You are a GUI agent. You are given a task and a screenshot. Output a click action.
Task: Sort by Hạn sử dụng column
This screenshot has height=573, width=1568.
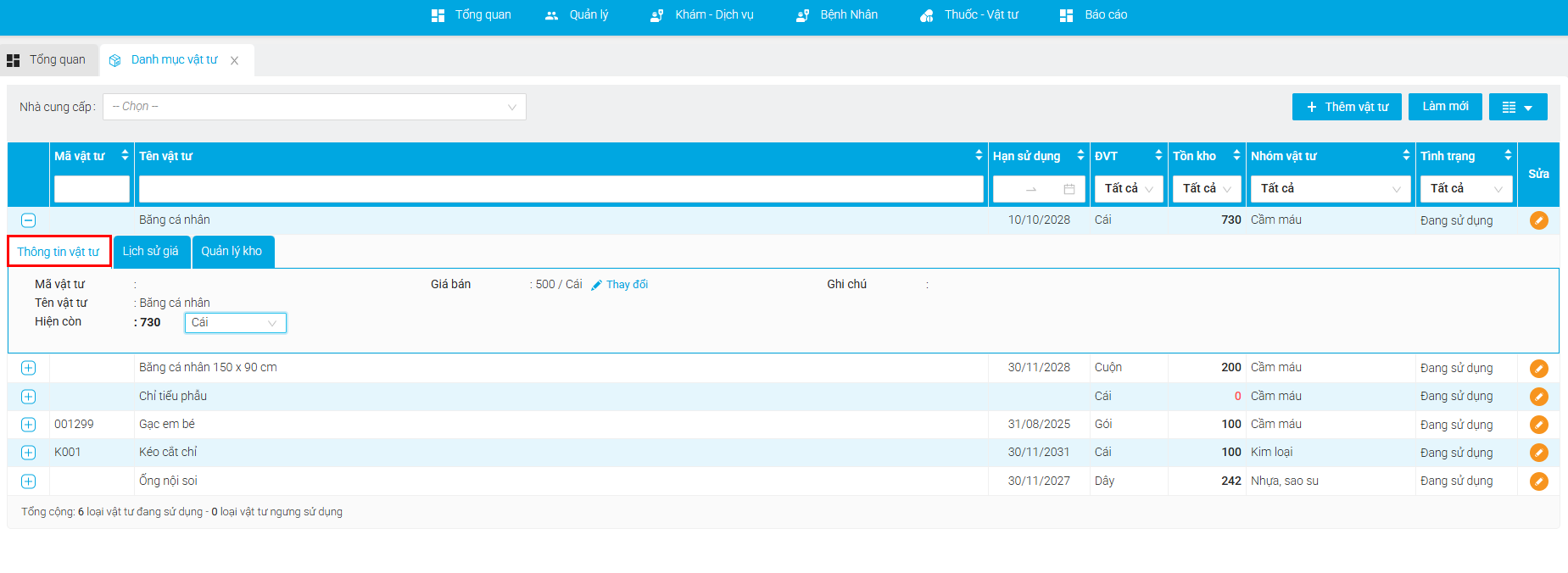pyautogui.click(x=1080, y=156)
